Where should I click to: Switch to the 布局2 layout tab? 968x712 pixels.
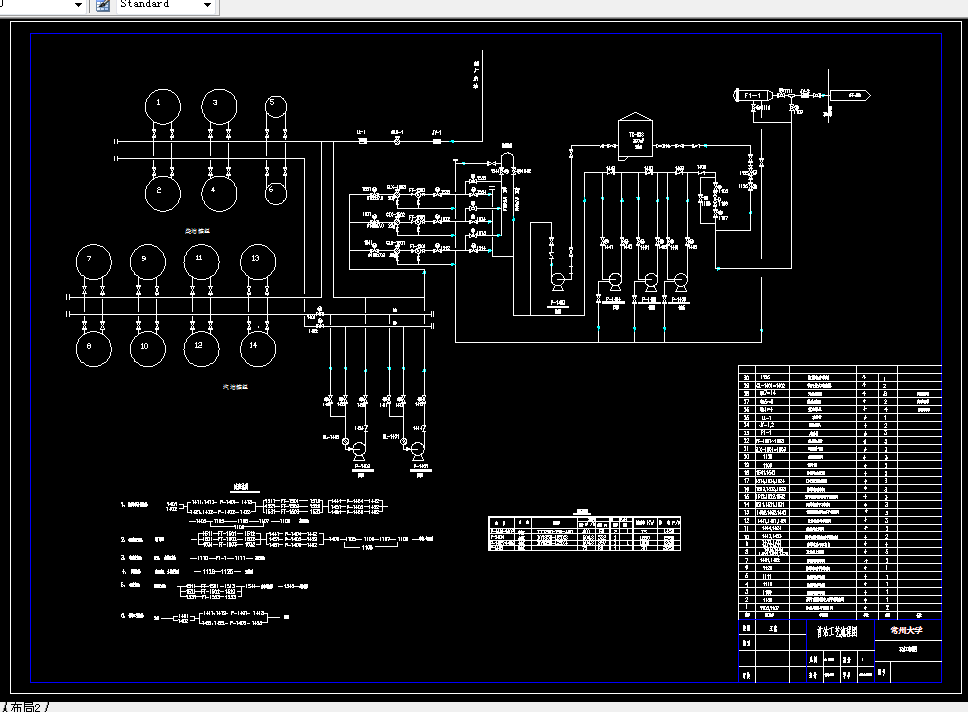tap(26, 706)
